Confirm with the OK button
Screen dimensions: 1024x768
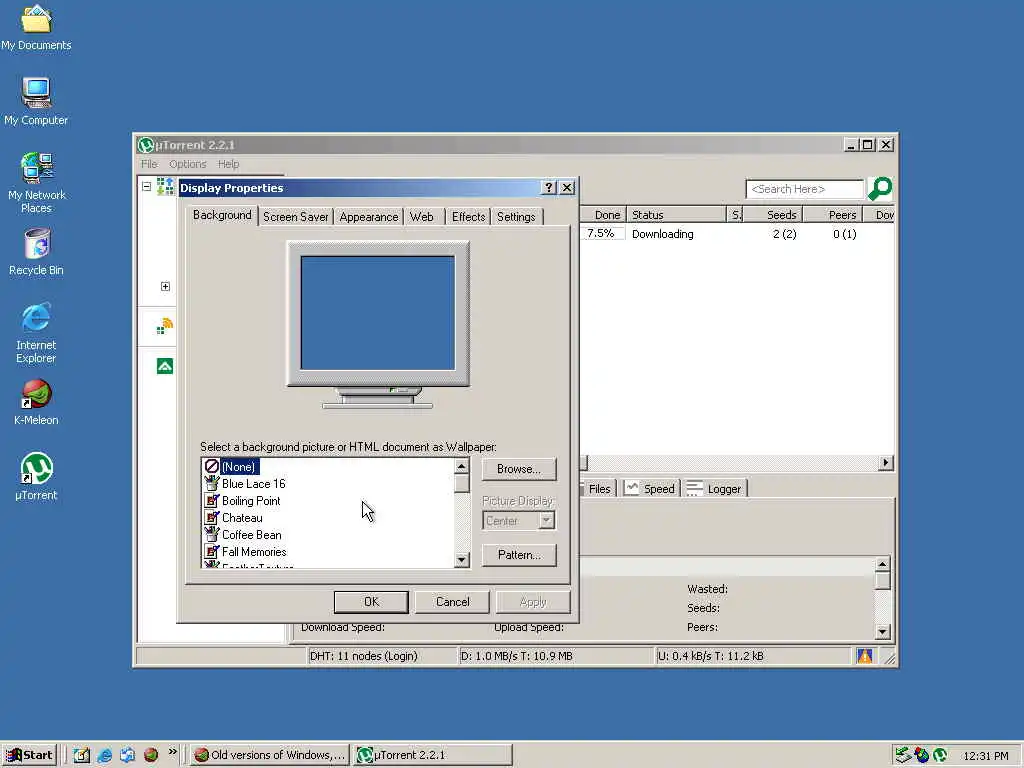point(371,601)
